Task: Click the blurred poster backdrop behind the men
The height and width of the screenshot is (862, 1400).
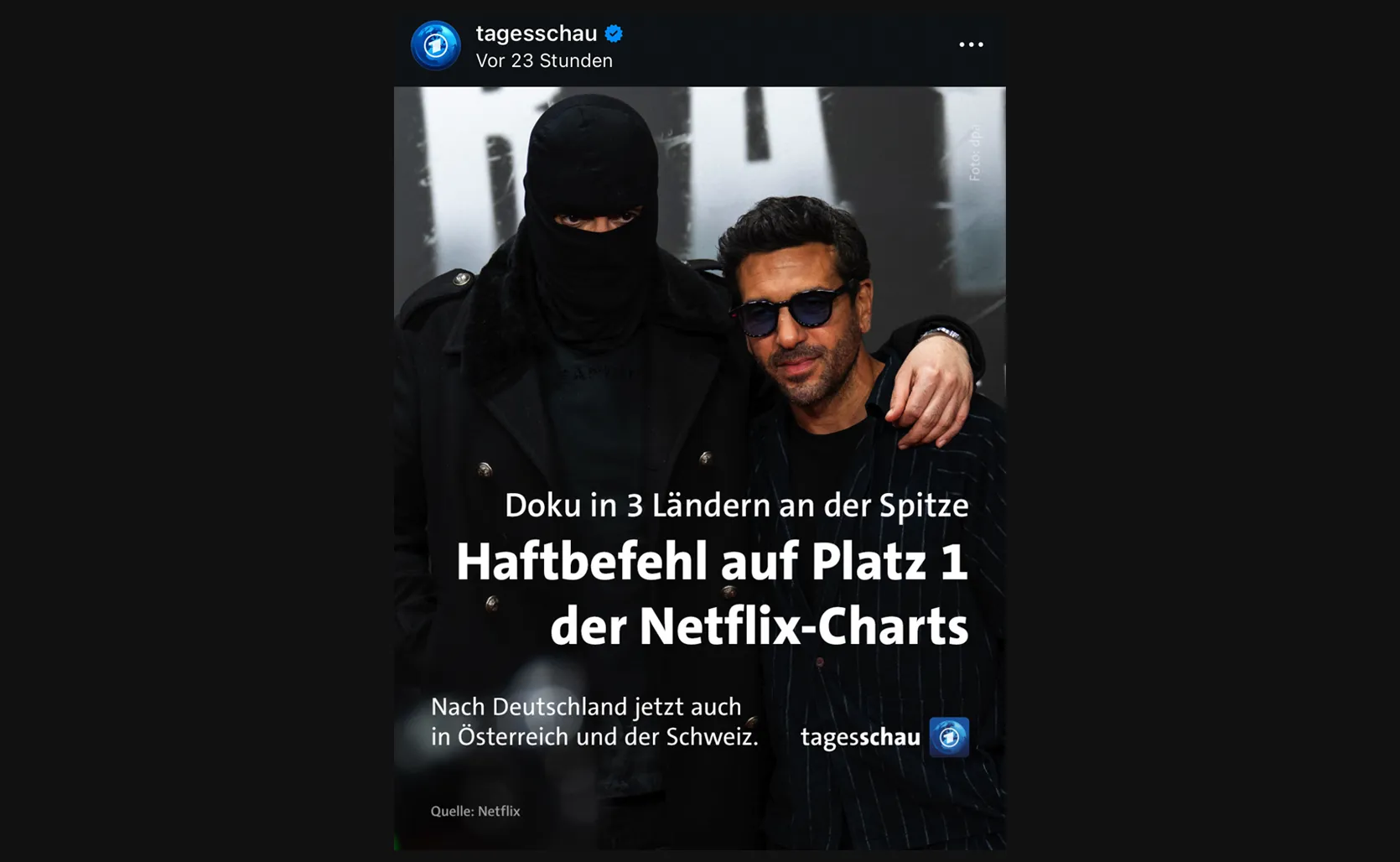Action: coord(838,143)
